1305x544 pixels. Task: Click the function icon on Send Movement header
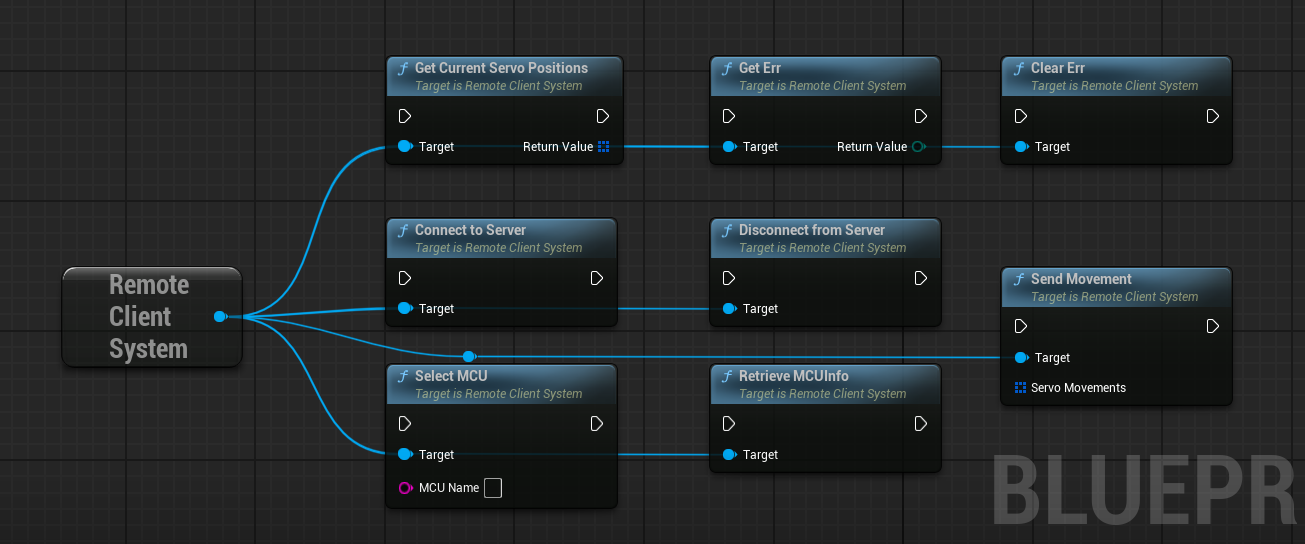click(1019, 280)
